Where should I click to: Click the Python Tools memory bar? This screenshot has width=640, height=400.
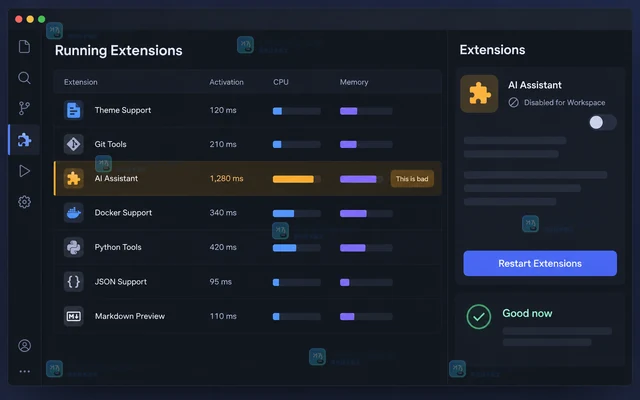pos(366,248)
